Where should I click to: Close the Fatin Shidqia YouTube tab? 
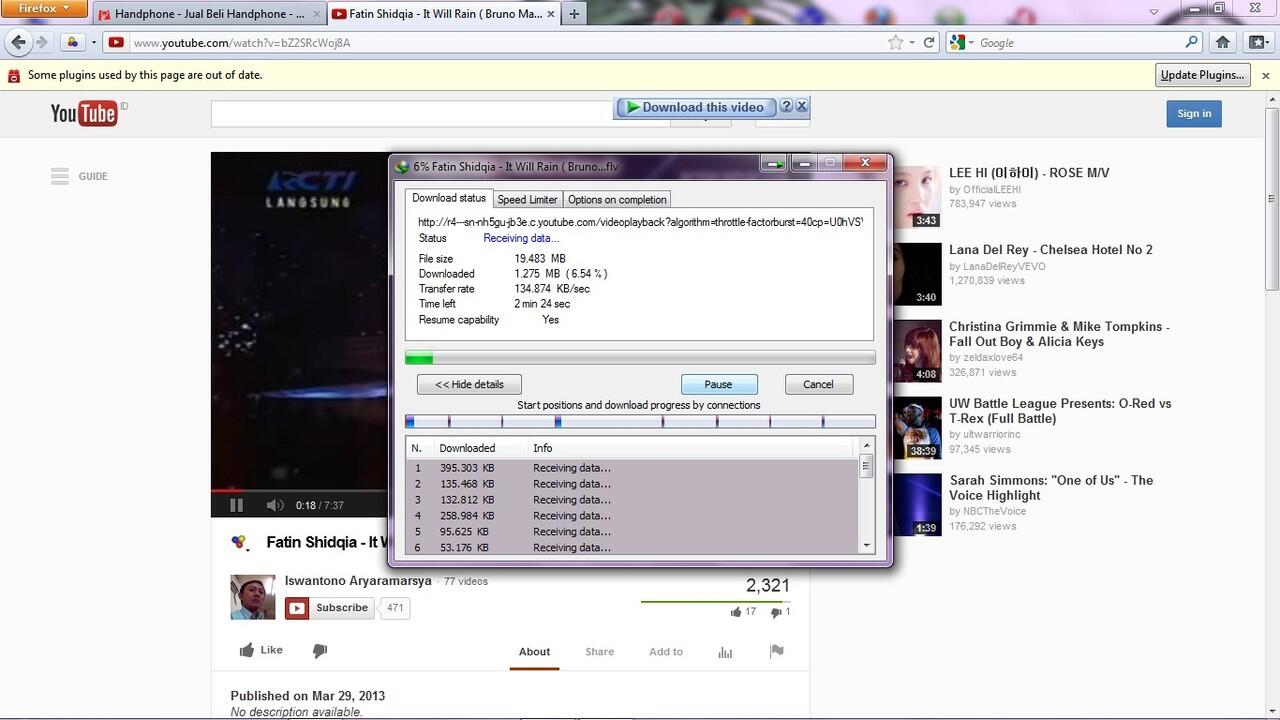tap(550, 14)
